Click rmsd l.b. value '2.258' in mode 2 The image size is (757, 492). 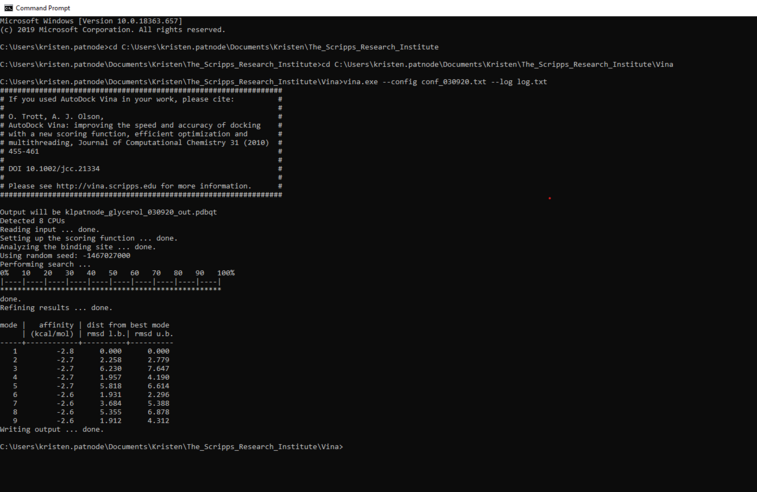tap(111, 360)
